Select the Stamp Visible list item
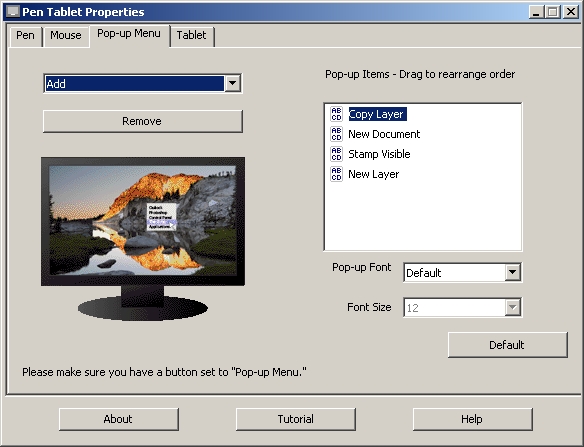The image size is (584, 447). [379, 154]
